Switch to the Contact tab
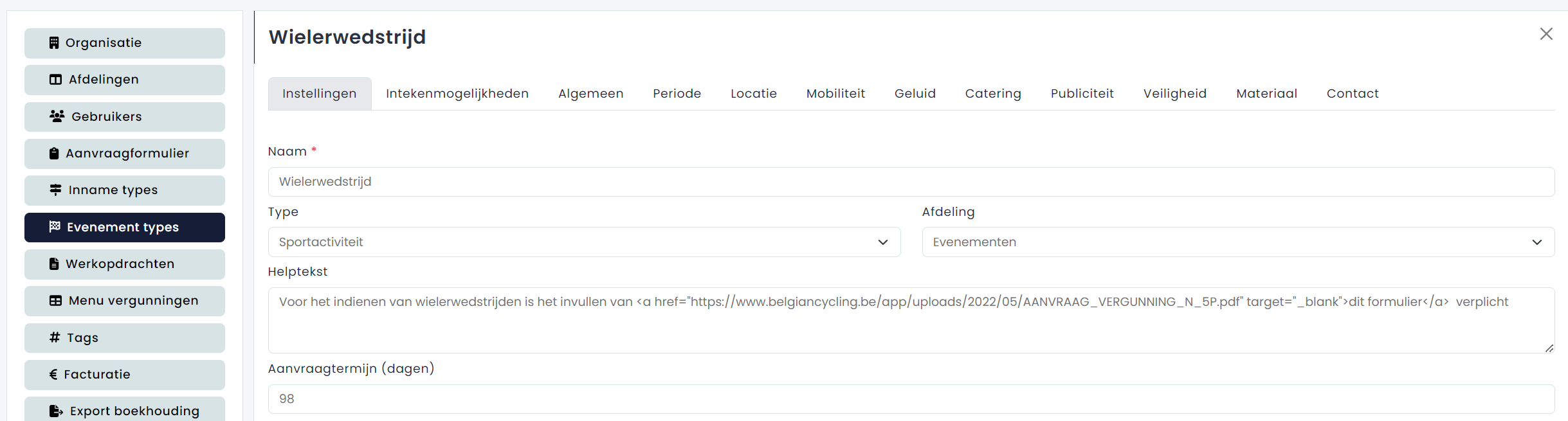Screen dimensions: 1568x421 pyautogui.click(x=1353, y=94)
